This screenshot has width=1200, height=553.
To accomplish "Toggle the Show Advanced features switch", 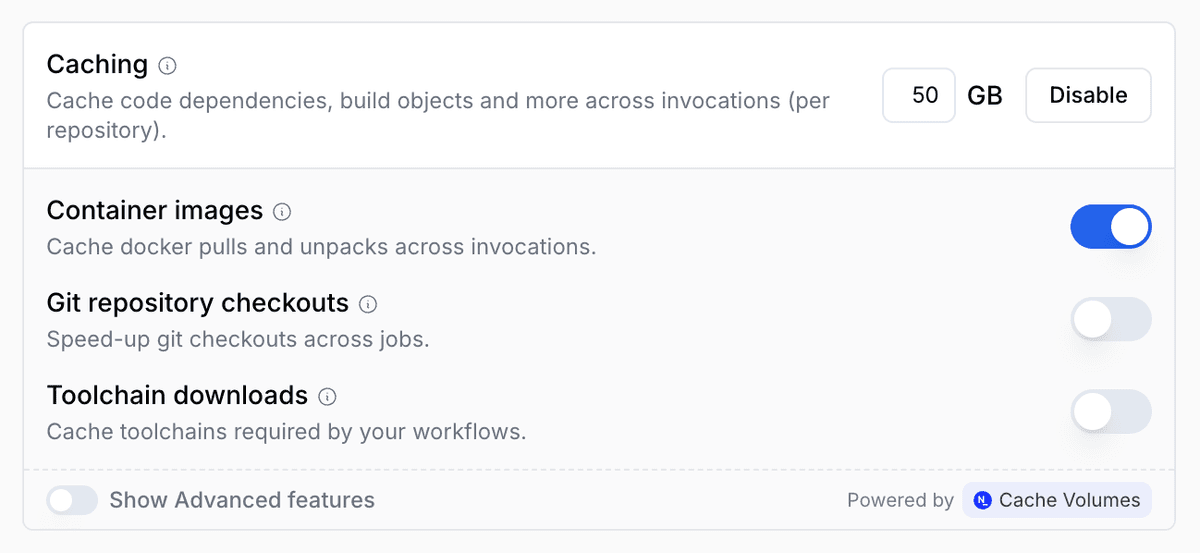I will [x=72, y=500].
